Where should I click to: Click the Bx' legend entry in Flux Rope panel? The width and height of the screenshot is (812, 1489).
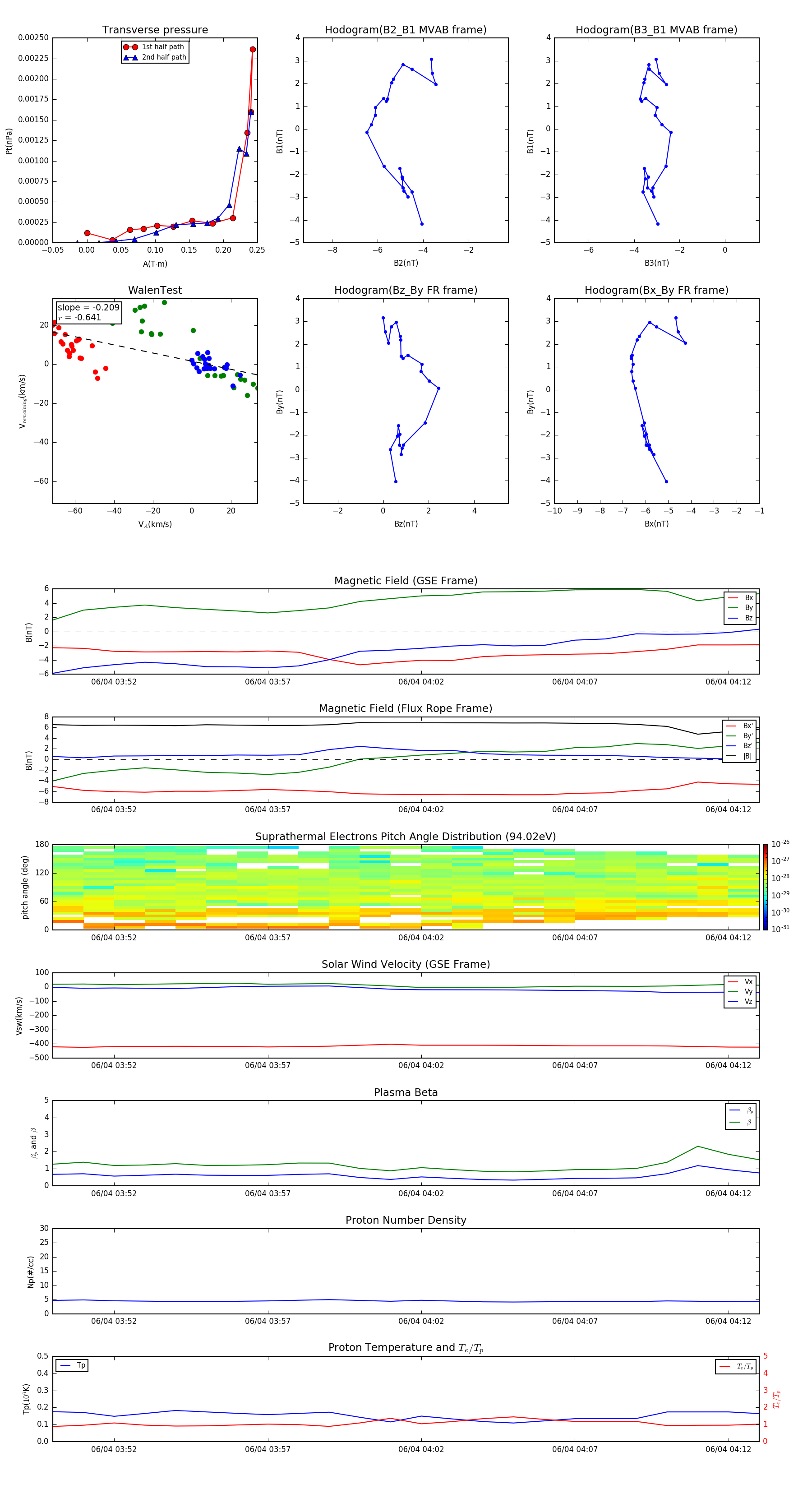[739, 726]
